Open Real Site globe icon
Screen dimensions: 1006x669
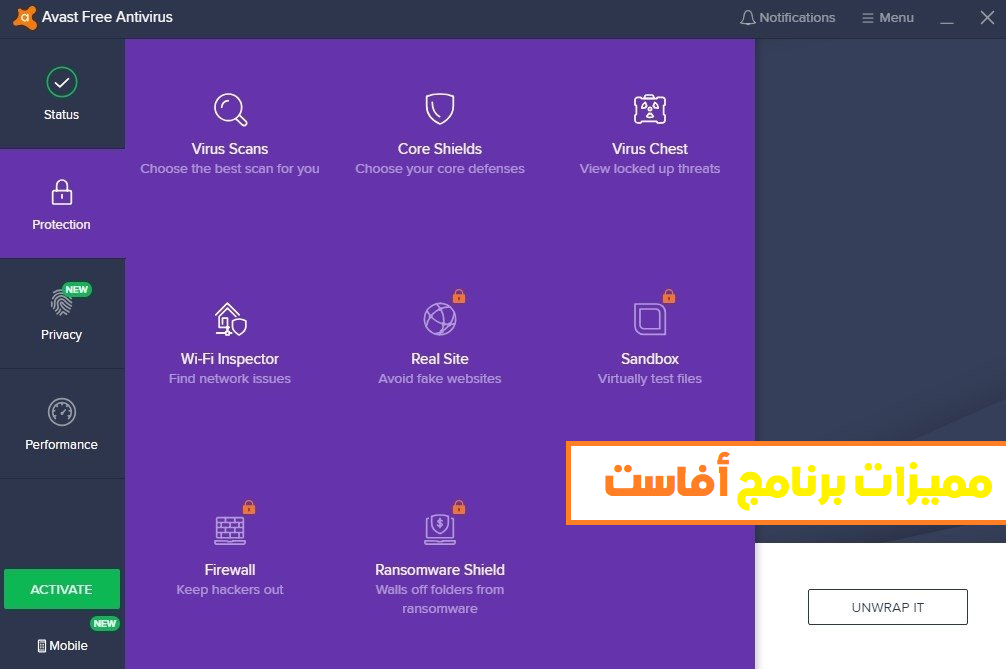click(x=439, y=319)
